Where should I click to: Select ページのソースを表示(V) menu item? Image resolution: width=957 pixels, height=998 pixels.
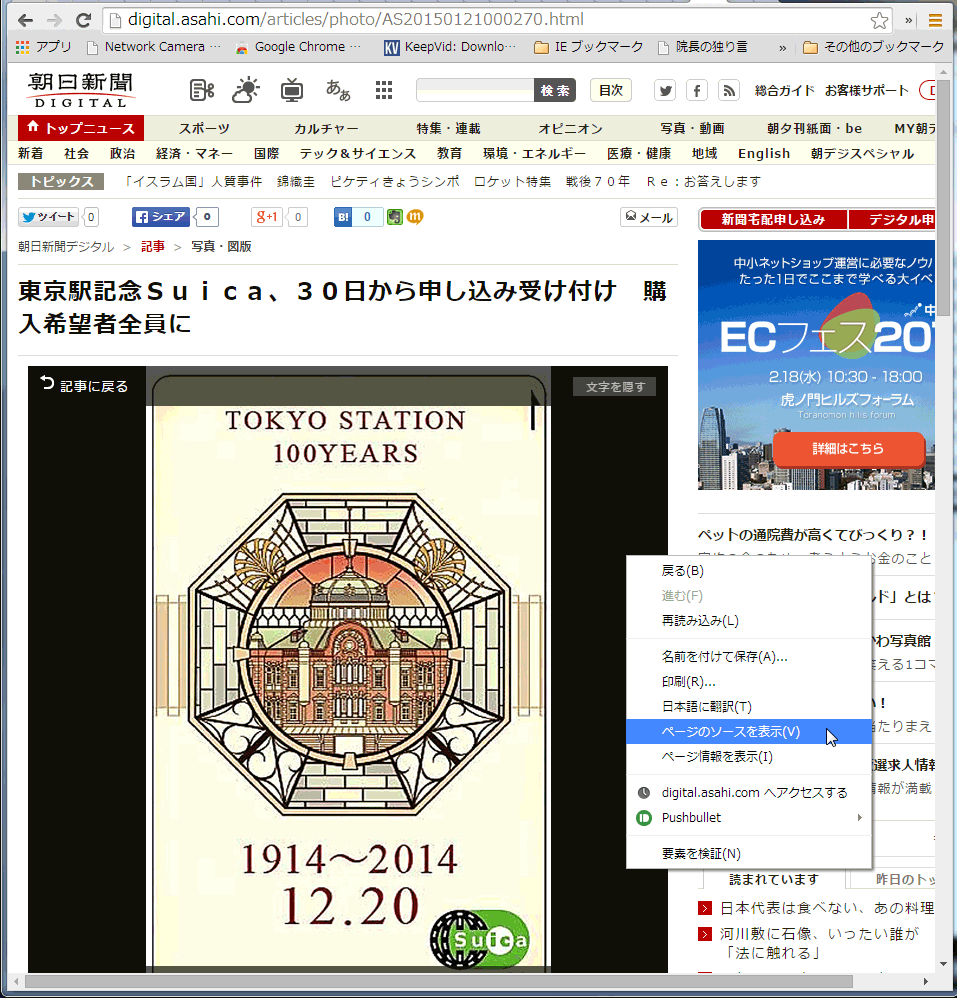749,731
